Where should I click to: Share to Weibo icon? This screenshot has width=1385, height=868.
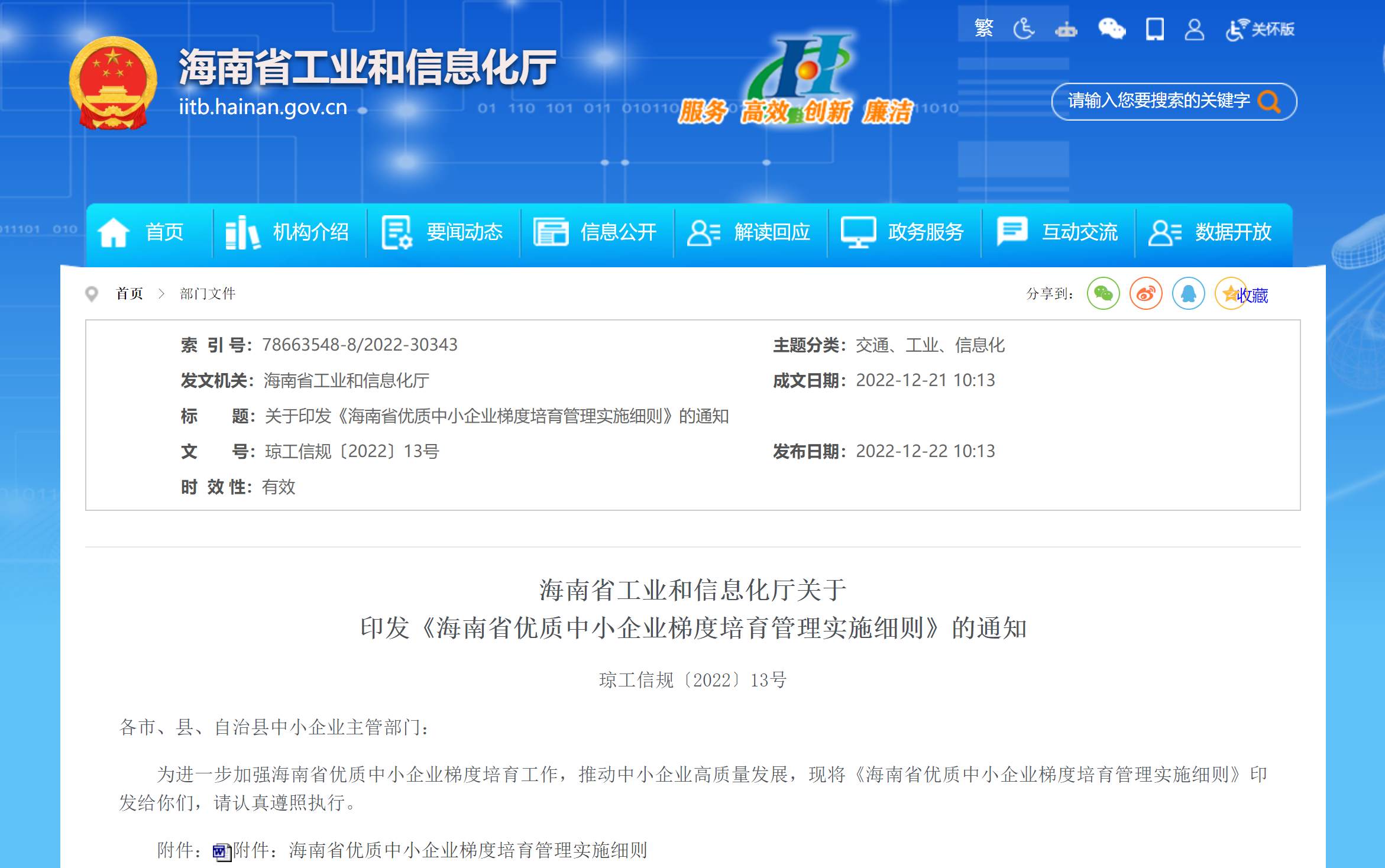(1145, 293)
